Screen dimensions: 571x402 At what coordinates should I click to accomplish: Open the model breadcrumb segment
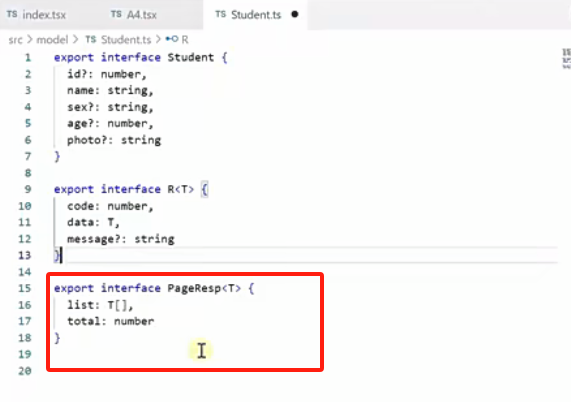pos(52,39)
